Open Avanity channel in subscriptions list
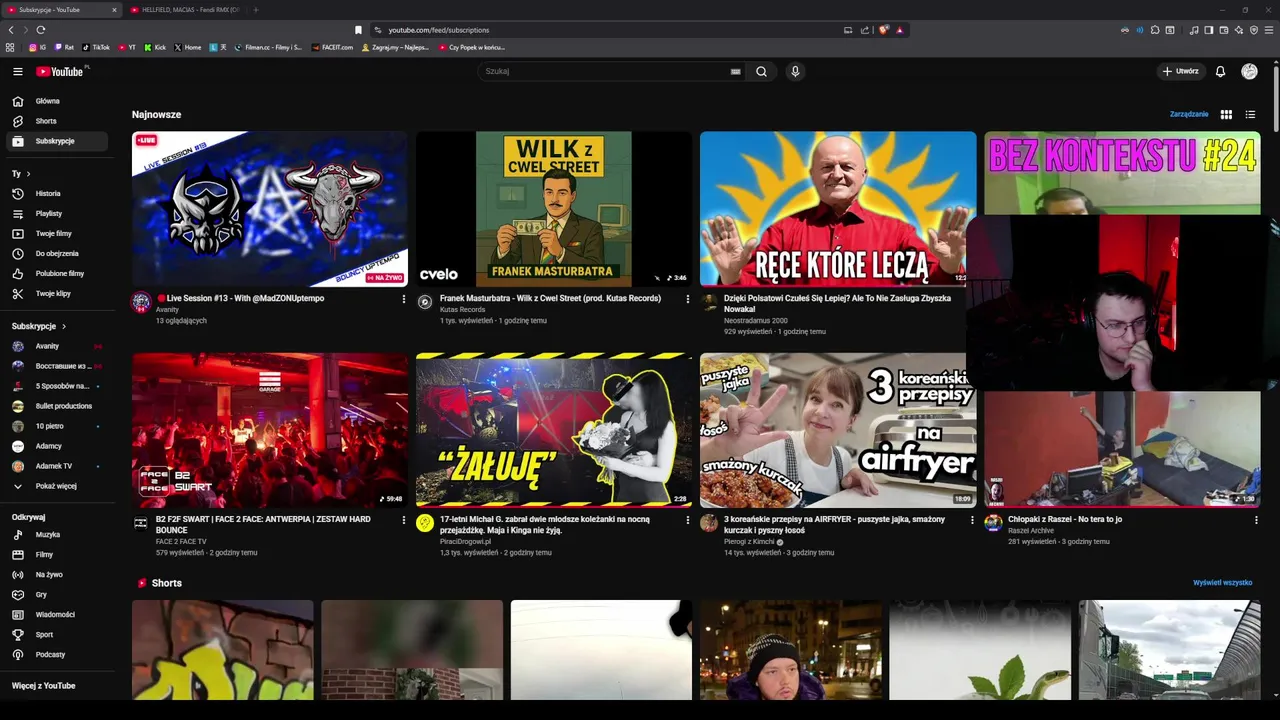 58,346
